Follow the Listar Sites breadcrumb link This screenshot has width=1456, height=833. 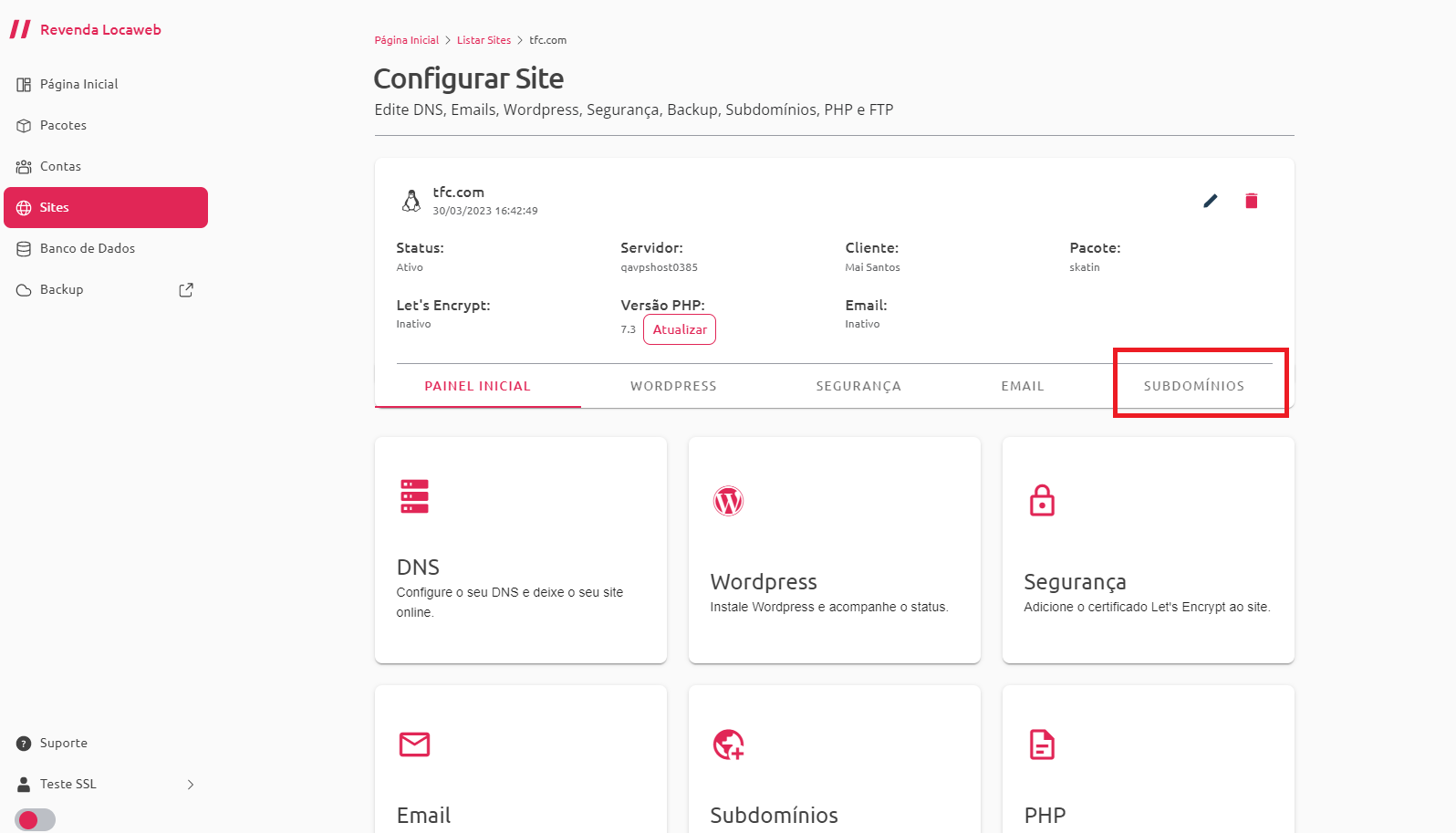(484, 40)
